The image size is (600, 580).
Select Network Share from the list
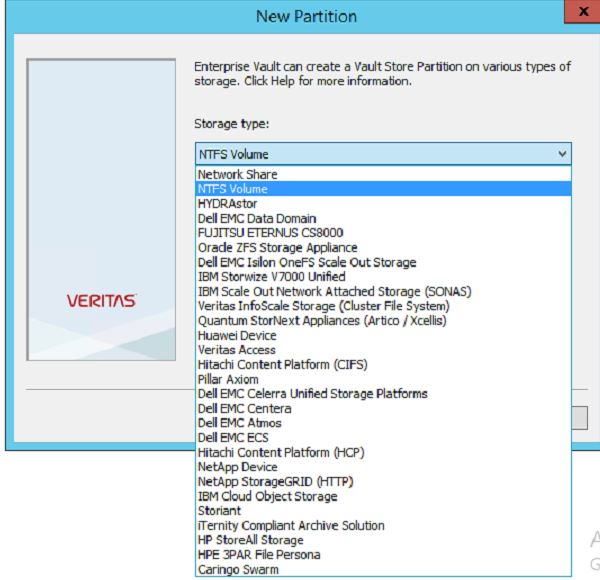[x=237, y=174]
